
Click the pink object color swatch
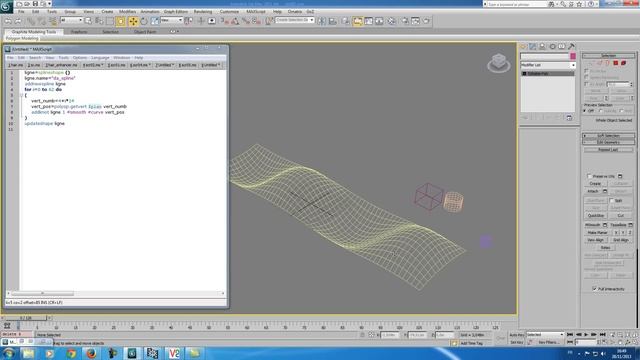coord(573,56)
